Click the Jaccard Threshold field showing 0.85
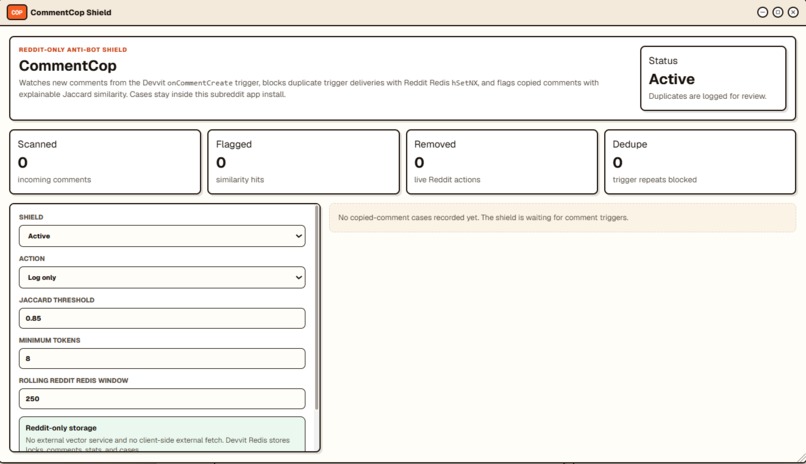The width and height of the screenshot is (806, 464). tap(162, 318)
